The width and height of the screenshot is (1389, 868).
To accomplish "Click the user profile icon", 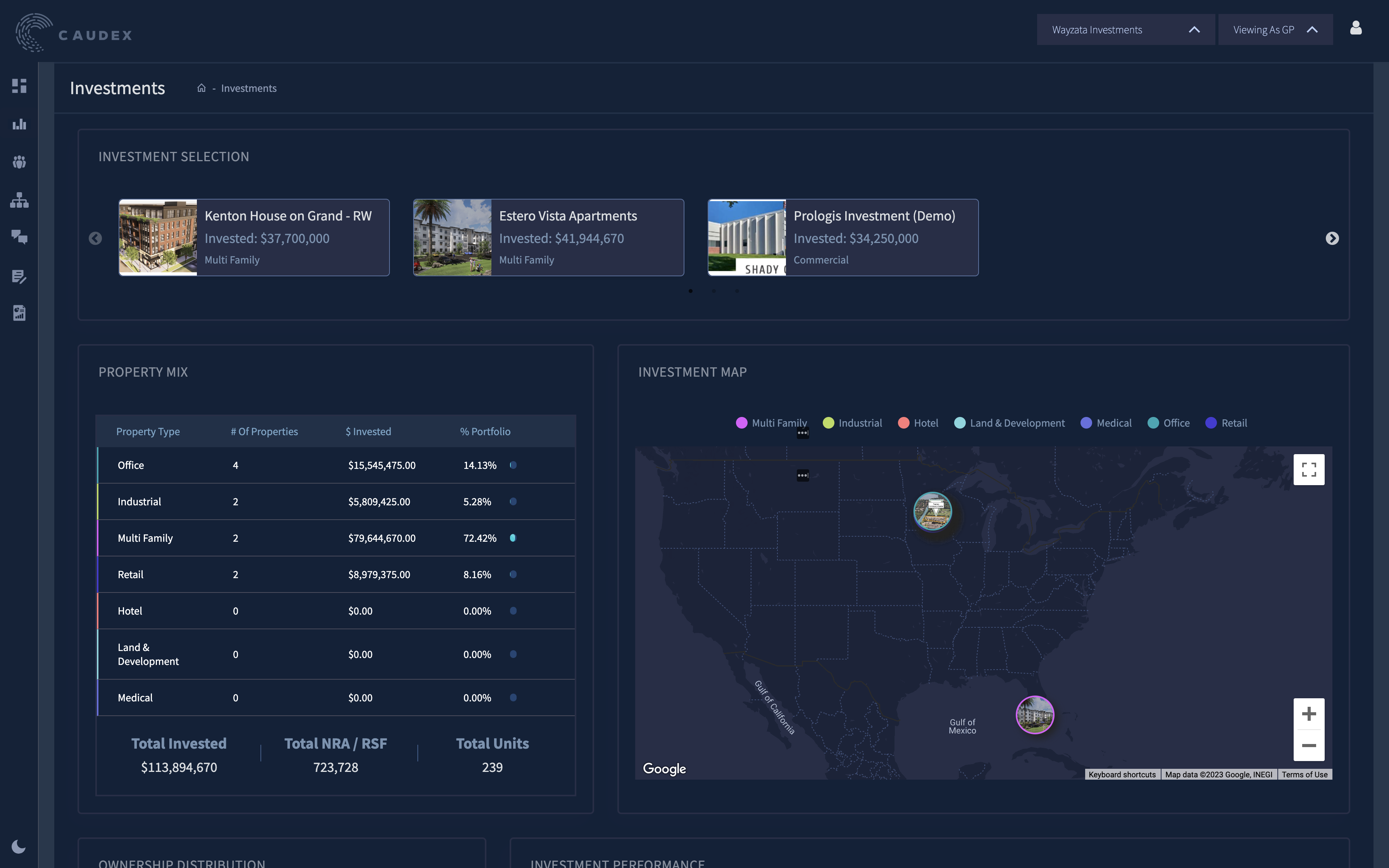I will click(1356, 28).
